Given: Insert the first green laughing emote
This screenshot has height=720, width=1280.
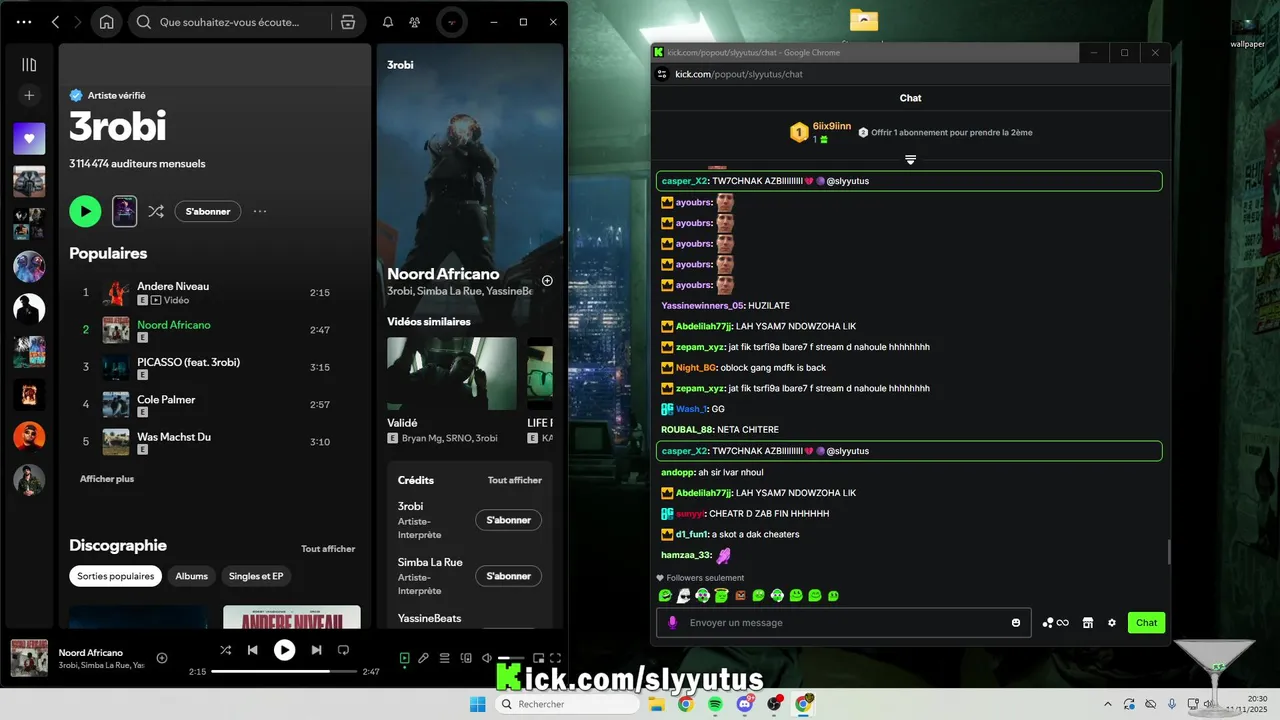Looking at the screenshot, I should (665, 596).
